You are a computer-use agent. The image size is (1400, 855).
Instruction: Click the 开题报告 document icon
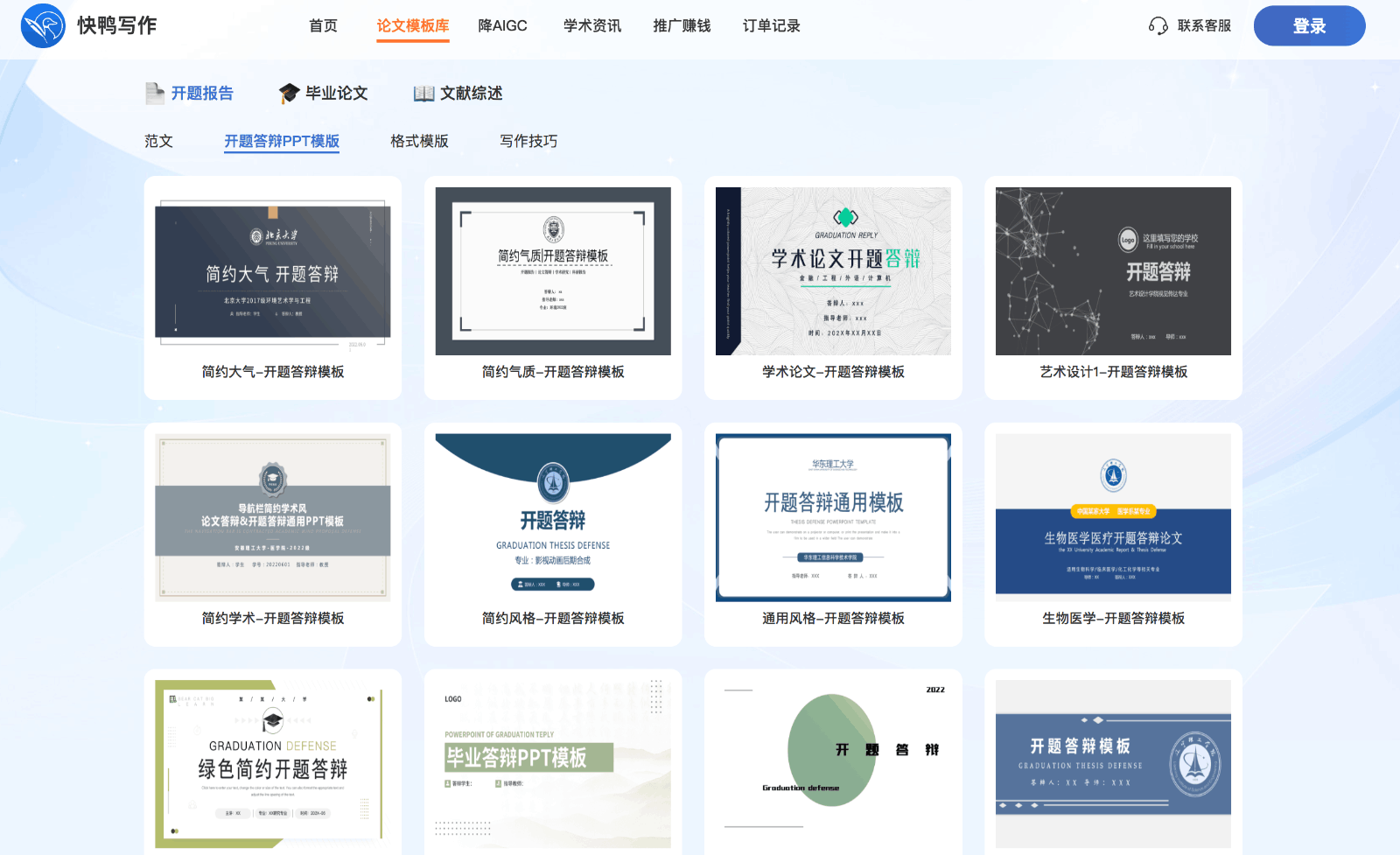point(155,93)
